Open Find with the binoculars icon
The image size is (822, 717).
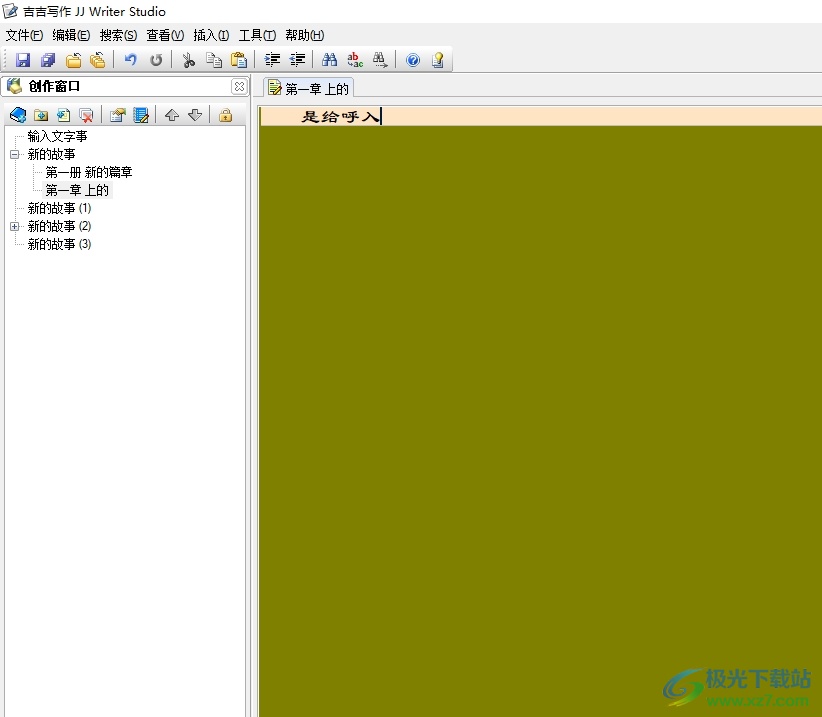pyautogui.click(x=329, y=60)
